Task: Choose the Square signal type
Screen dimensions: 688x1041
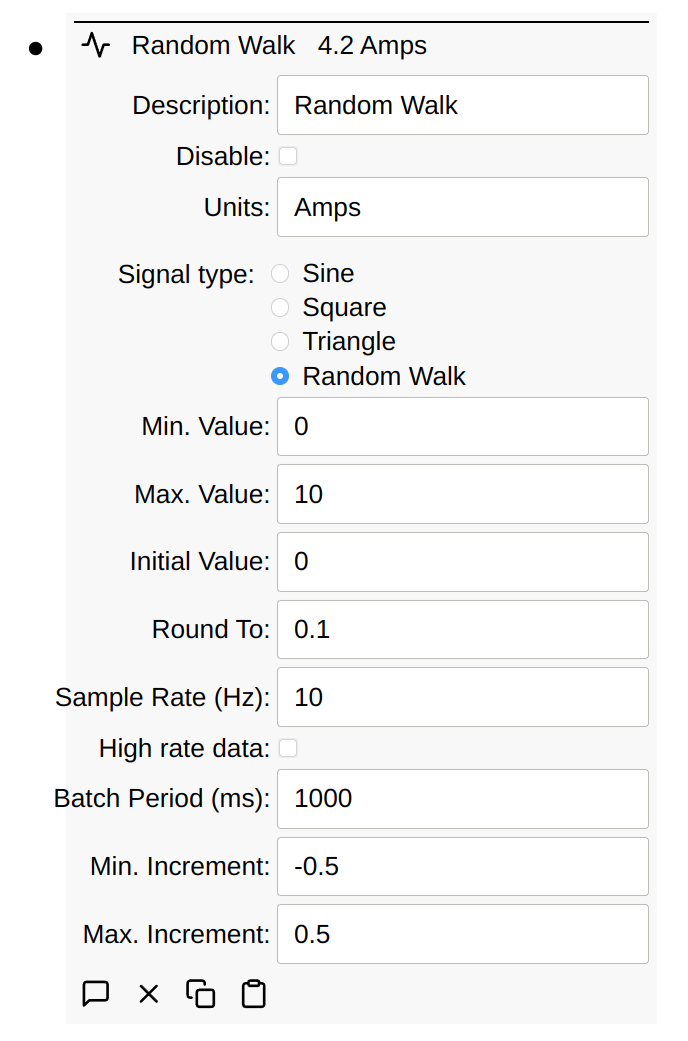Action: [281, 308]
